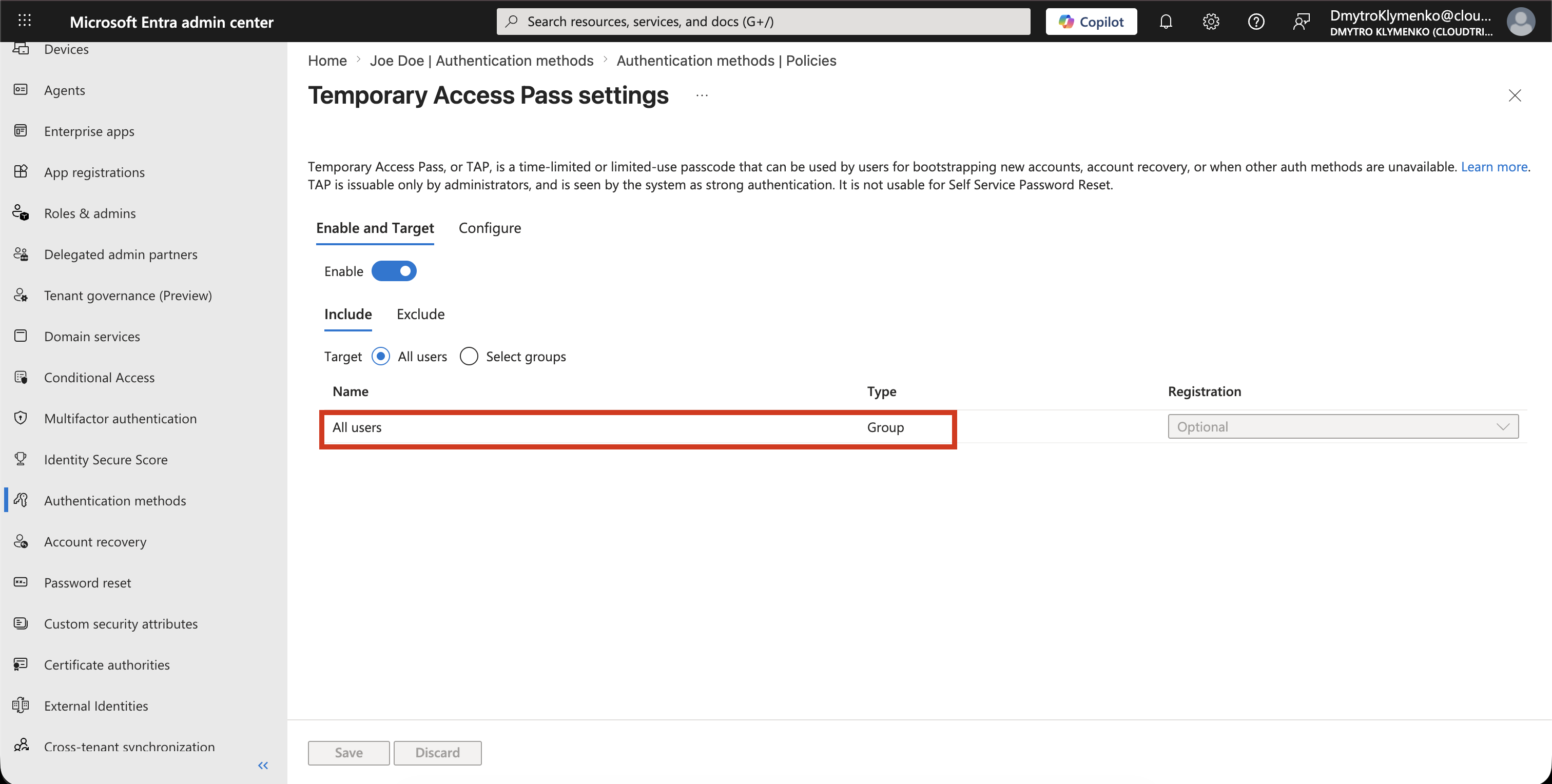Click the Microsoft Entra admin center title
1552x784 pixels.
pos(171,22)
